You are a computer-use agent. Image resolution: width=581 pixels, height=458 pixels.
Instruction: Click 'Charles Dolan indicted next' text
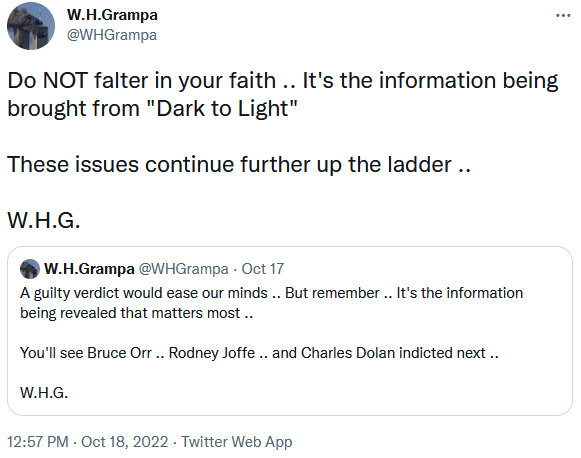pyautogui.click(x=393, y=353)
